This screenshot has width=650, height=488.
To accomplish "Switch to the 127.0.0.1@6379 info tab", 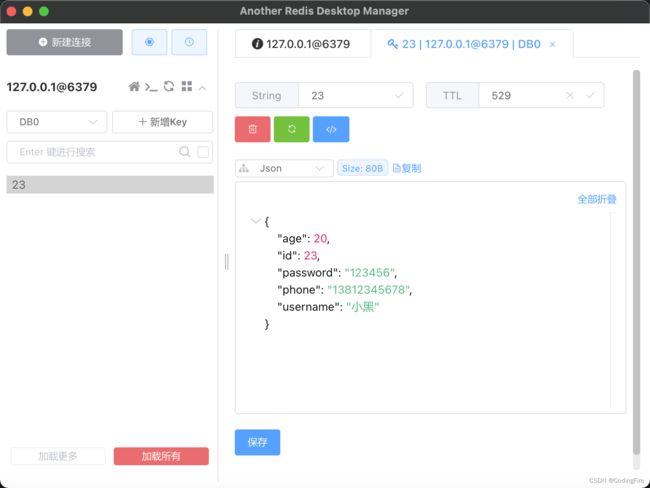I will point(302,44).
